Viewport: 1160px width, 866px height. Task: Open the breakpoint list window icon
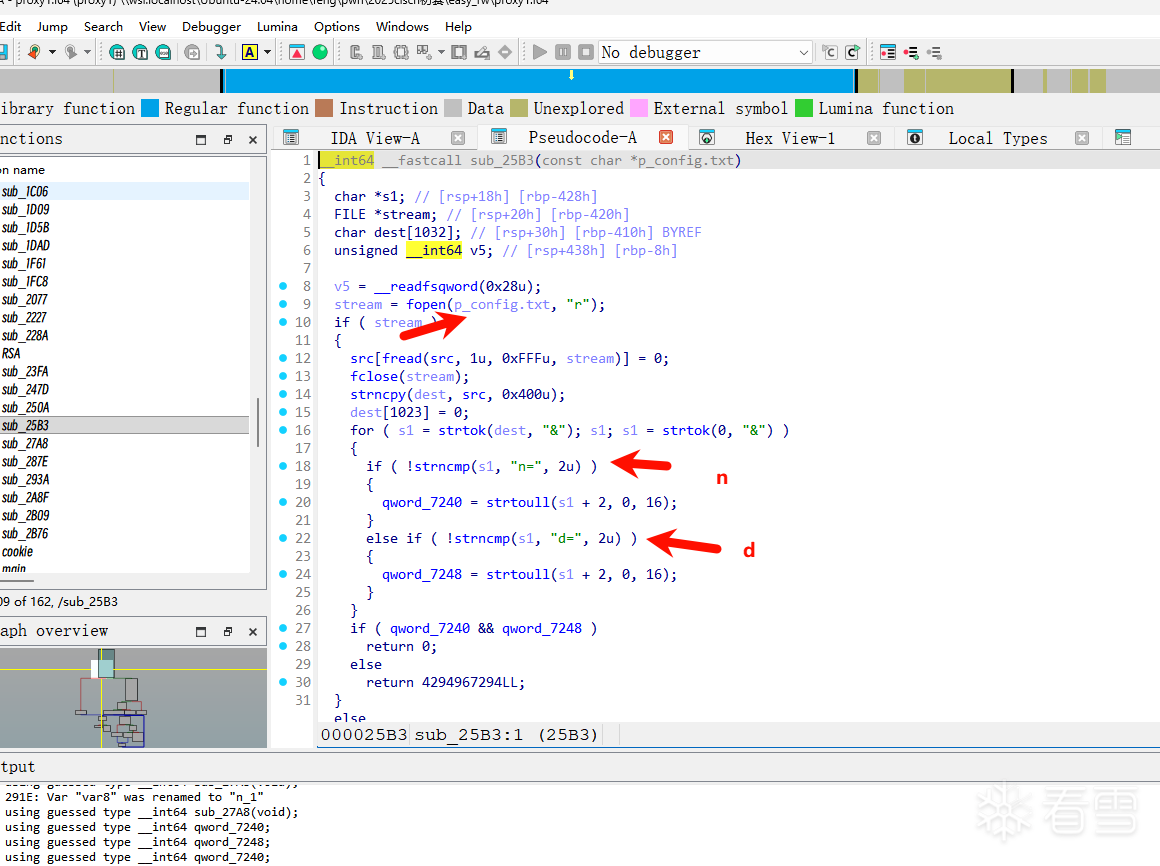point(888,53)
